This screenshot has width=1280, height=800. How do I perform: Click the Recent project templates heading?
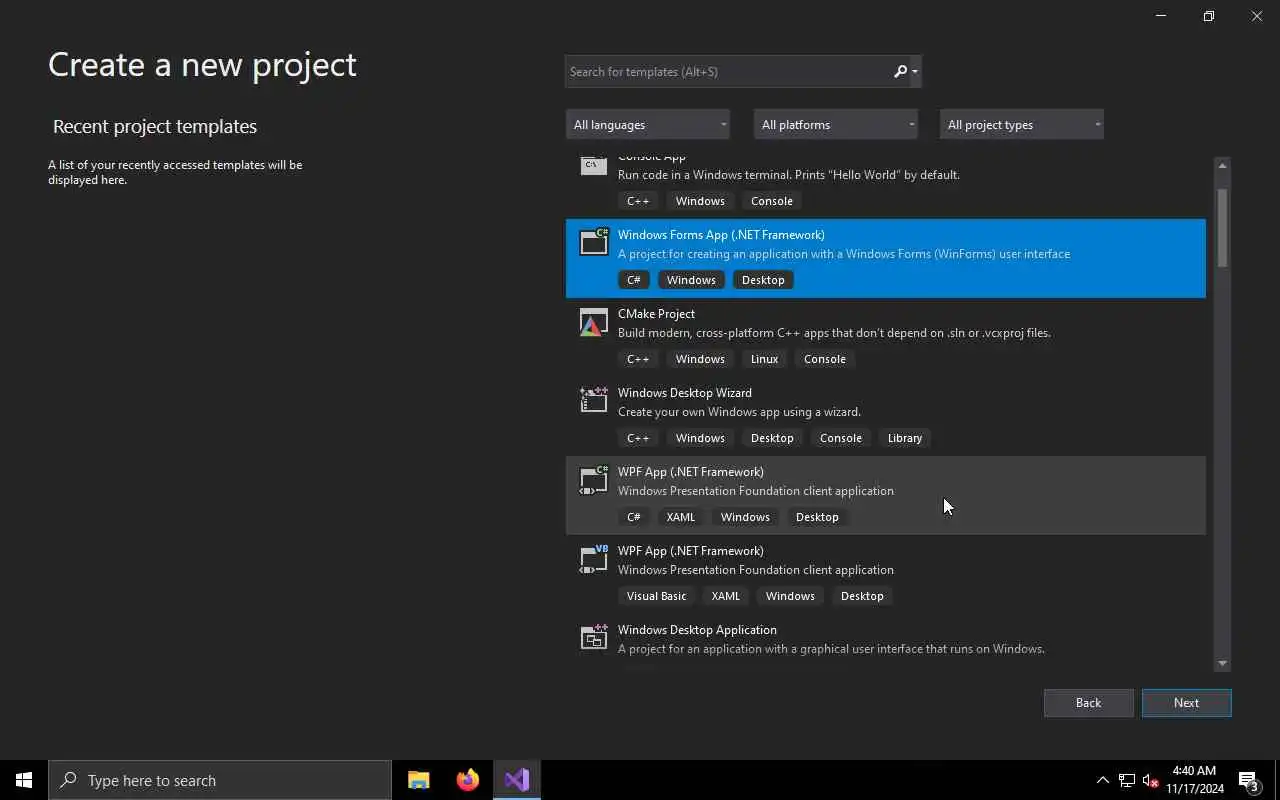coord(155,126)
